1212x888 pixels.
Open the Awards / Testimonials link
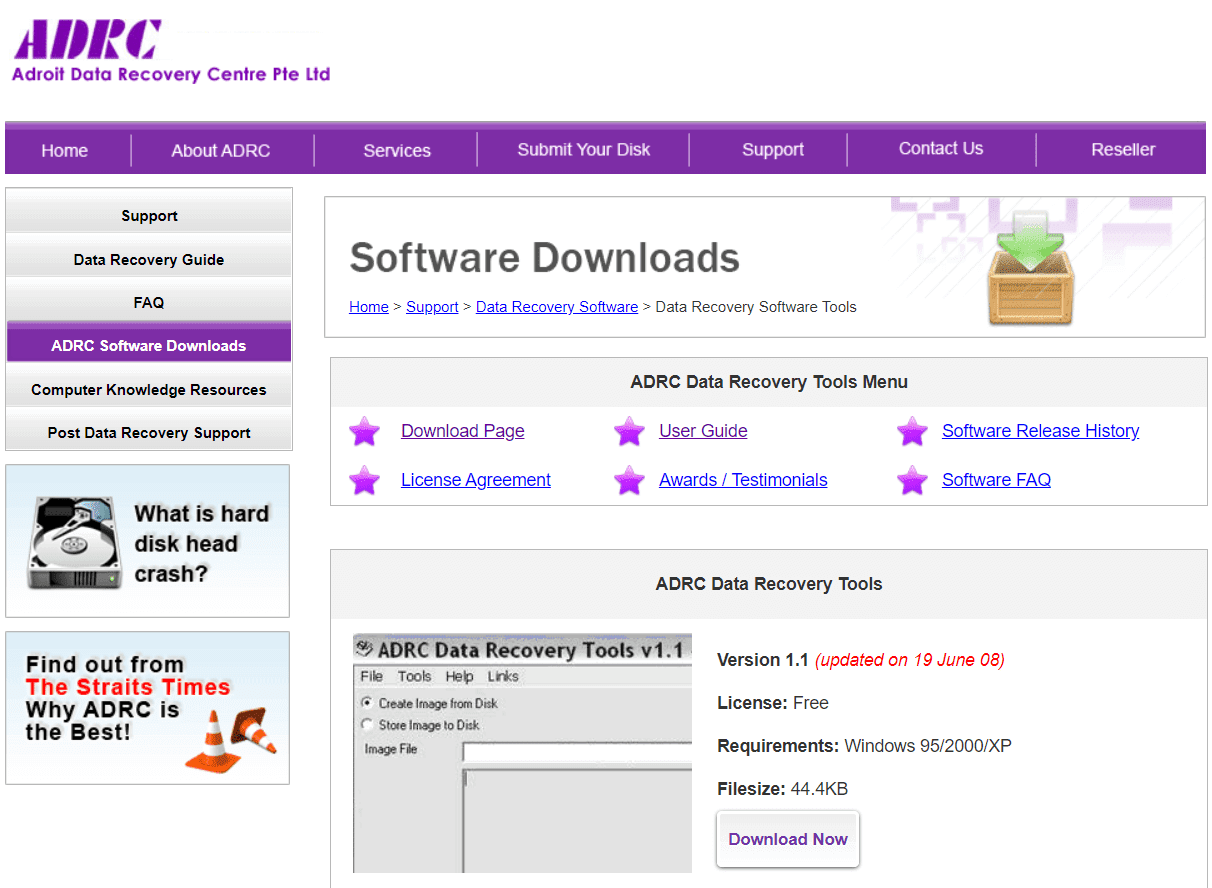[x=743, y=480]
